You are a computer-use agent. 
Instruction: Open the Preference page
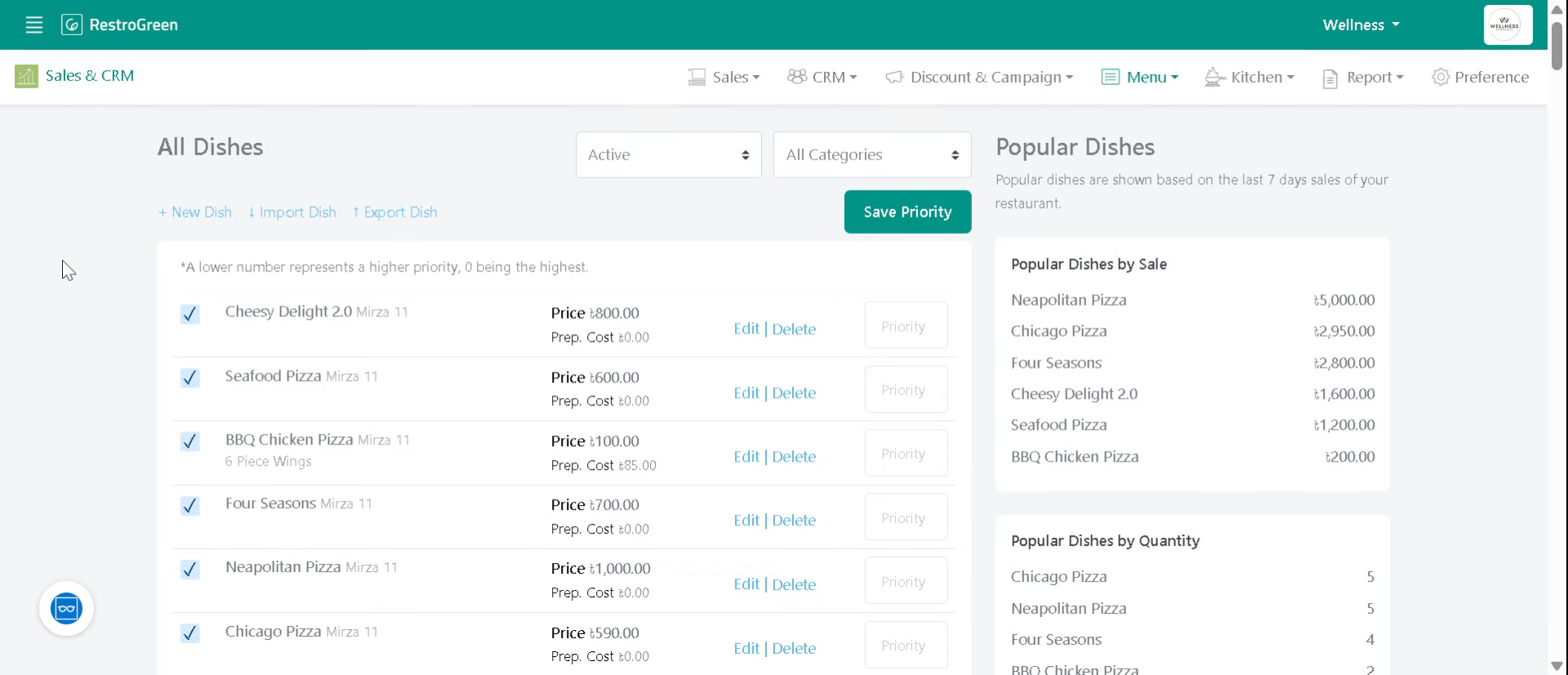pyautogui.click(x=1480, y=77)
